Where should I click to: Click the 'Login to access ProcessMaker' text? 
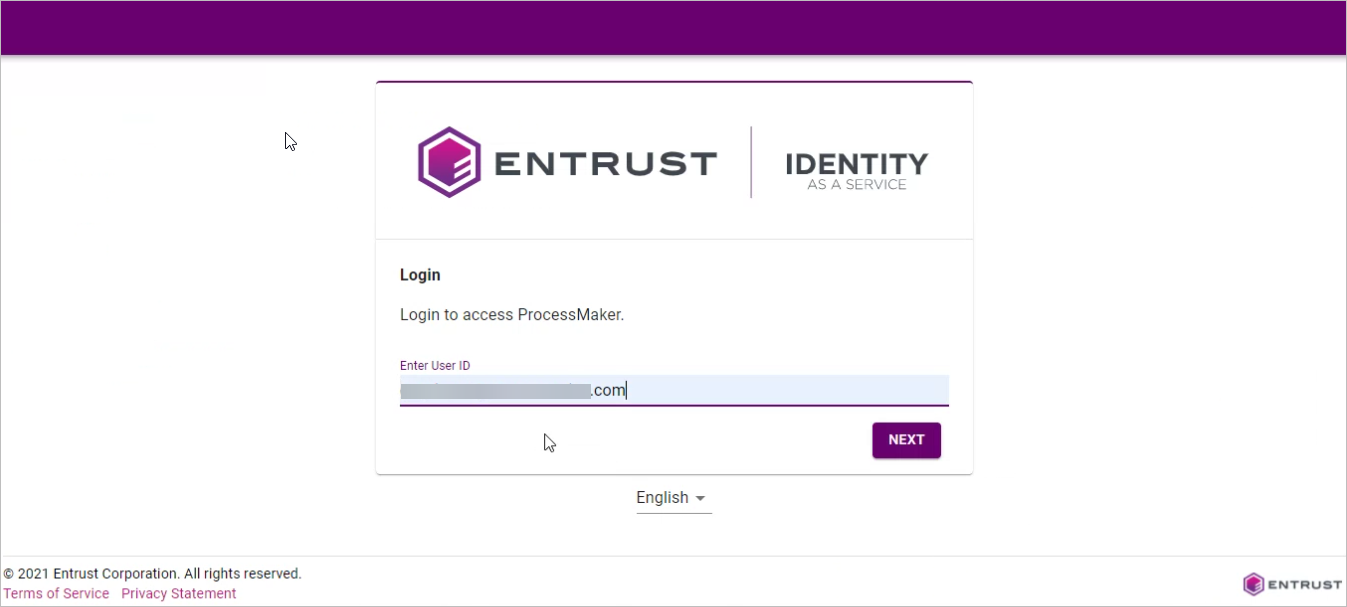click(512, 314)
